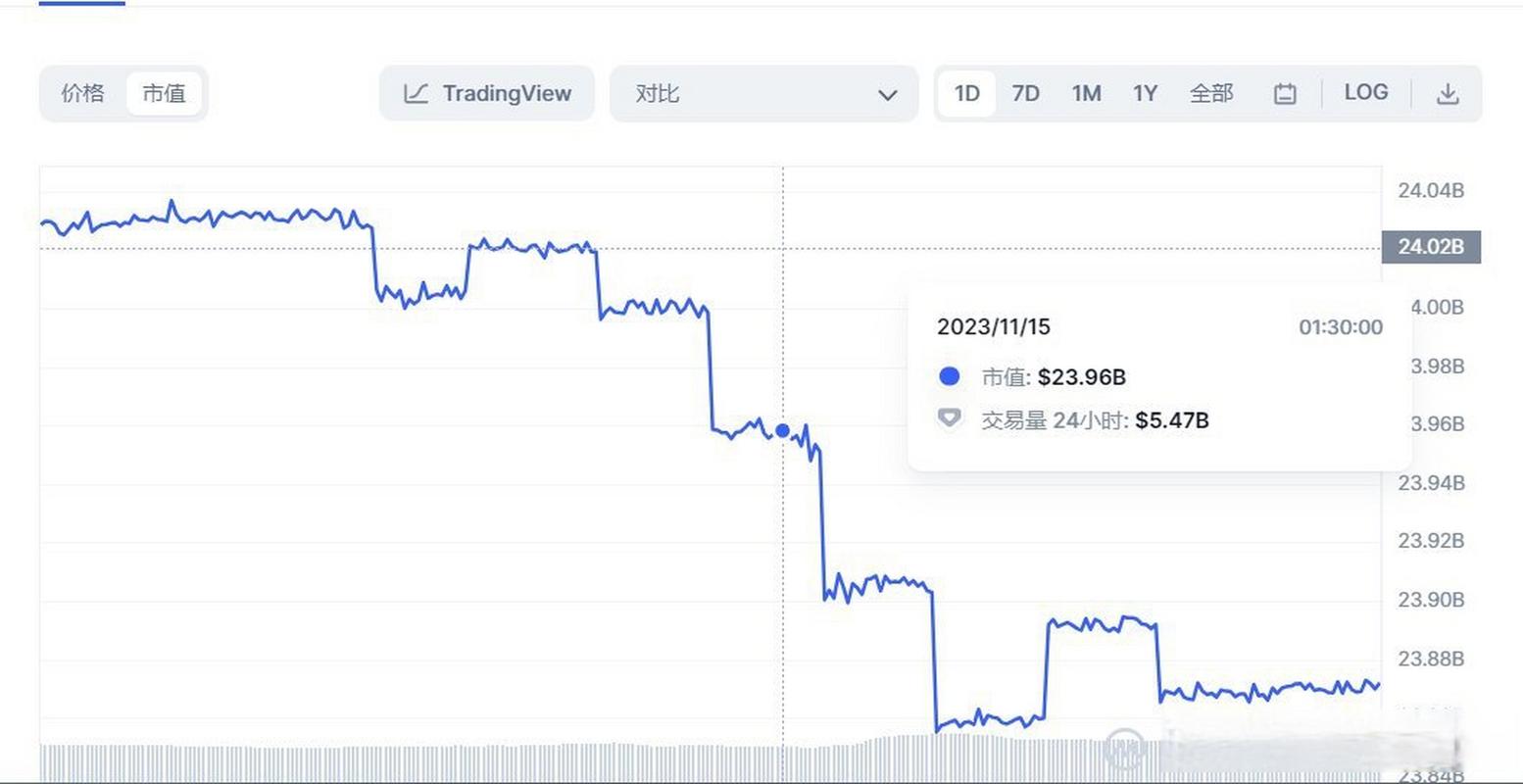This screenshot has width=1523, height=784.
Task: Click the blue market cap data point marker
Action: (x=782, y=430)
